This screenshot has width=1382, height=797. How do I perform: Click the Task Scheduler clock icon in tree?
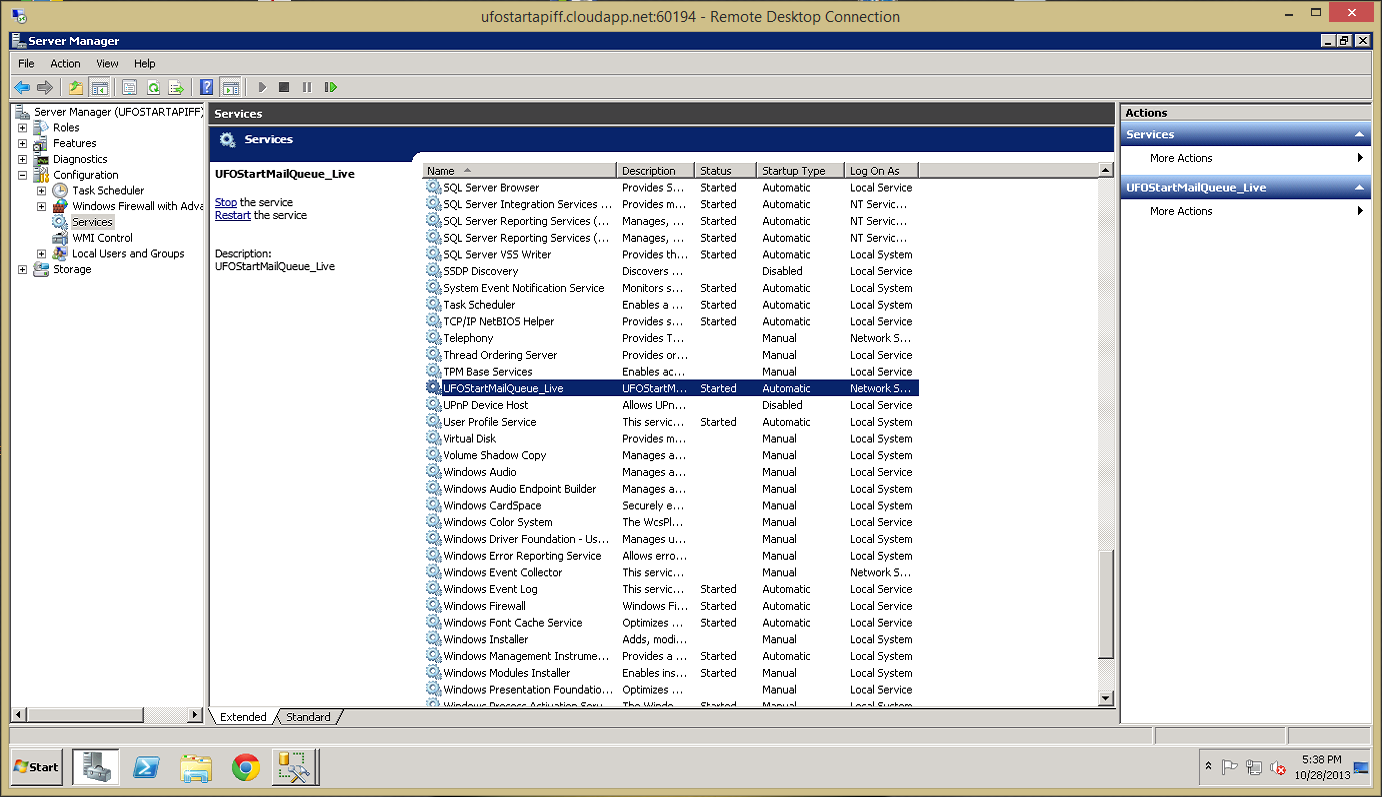(x=60, y=190)
